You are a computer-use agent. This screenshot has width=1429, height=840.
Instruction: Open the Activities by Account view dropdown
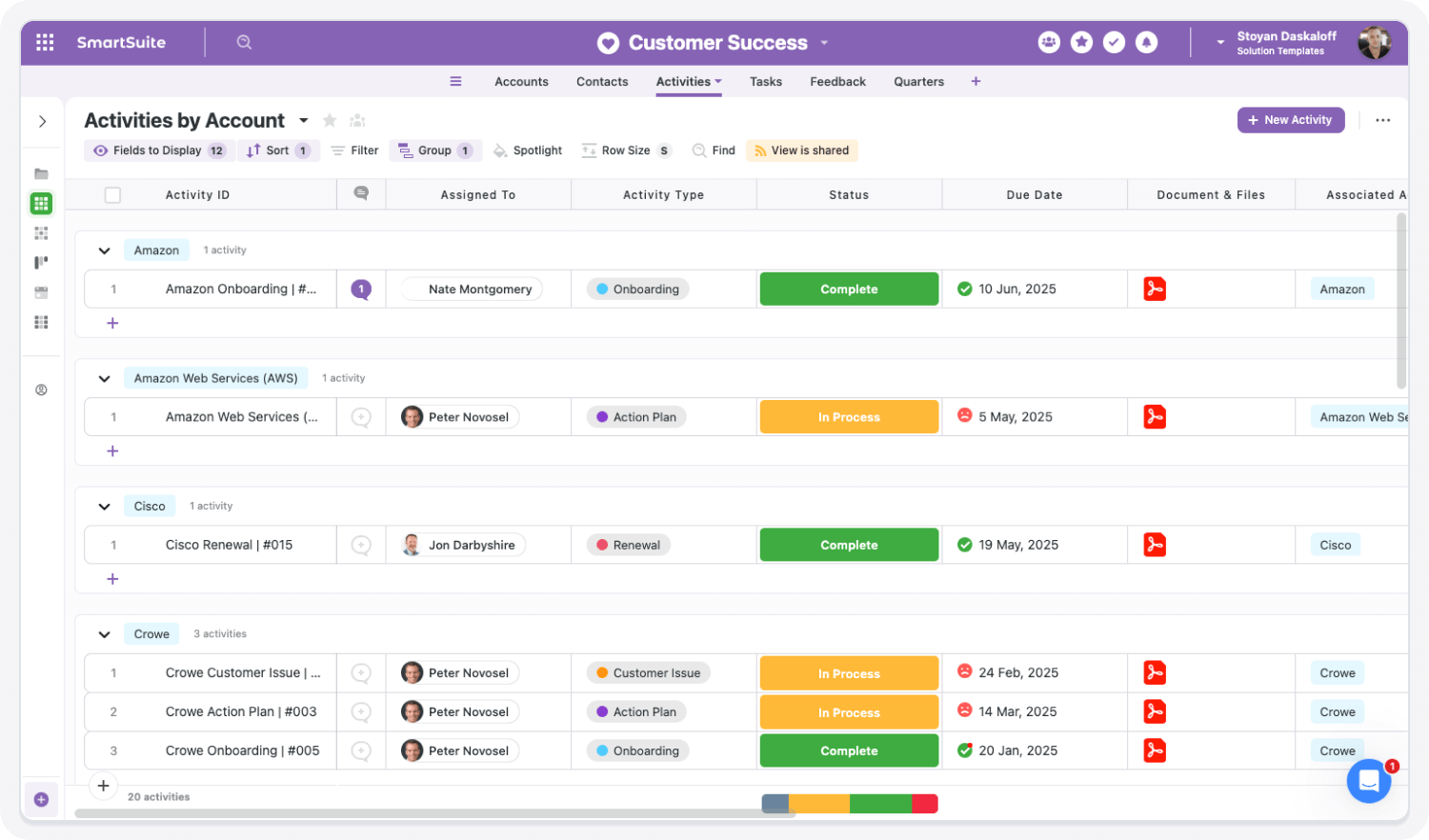(304, 120)
